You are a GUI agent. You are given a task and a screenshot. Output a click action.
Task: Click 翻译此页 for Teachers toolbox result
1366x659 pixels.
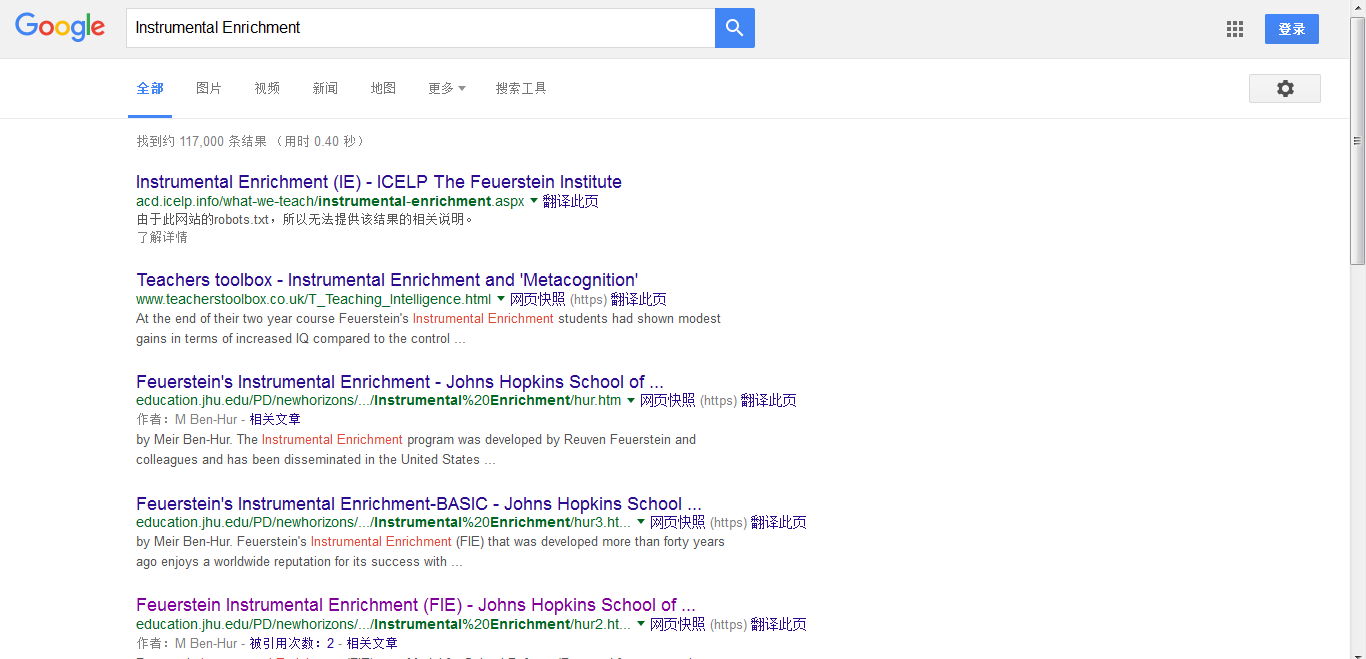(x=638, y=299)
